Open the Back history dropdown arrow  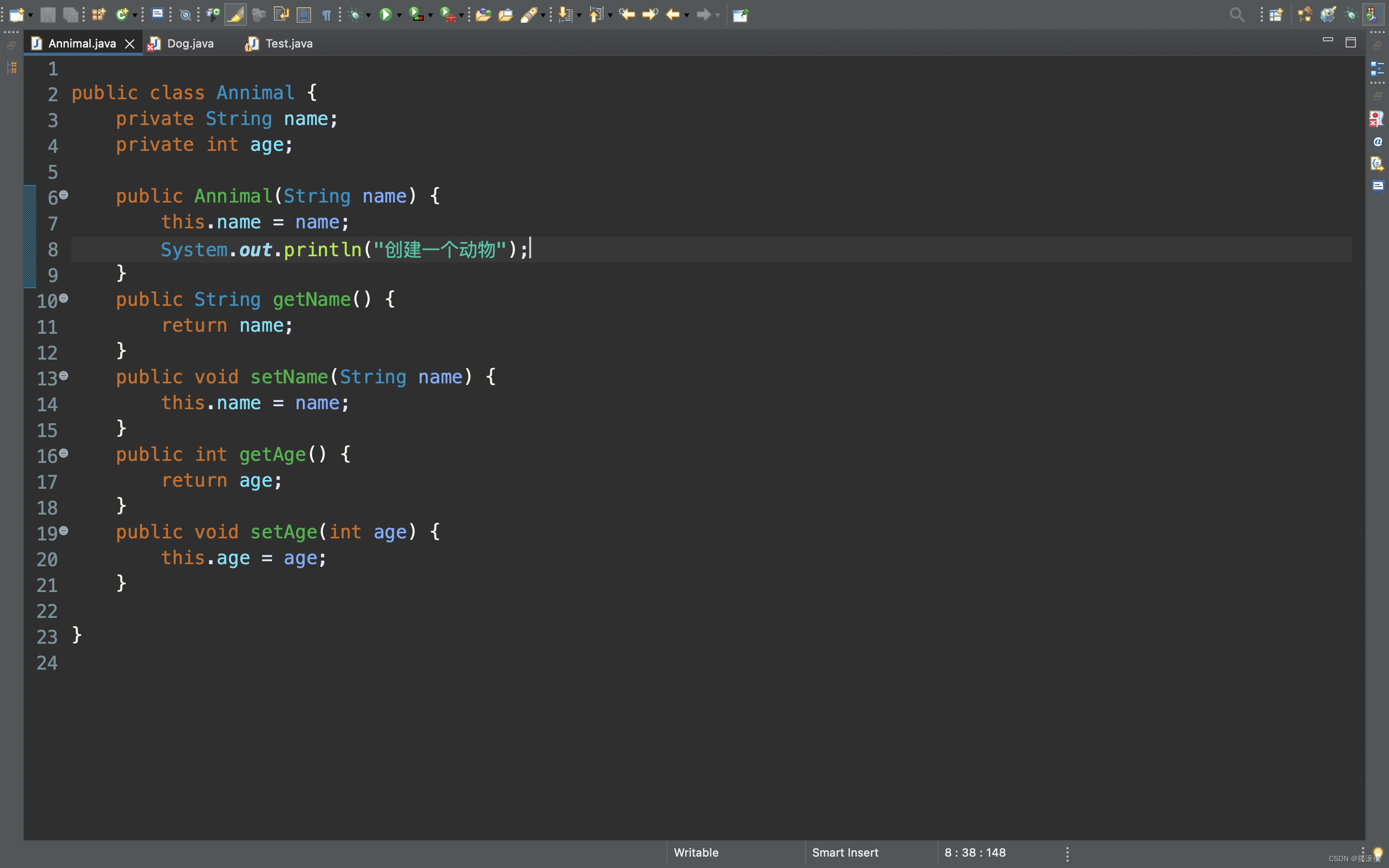point(686,16)
